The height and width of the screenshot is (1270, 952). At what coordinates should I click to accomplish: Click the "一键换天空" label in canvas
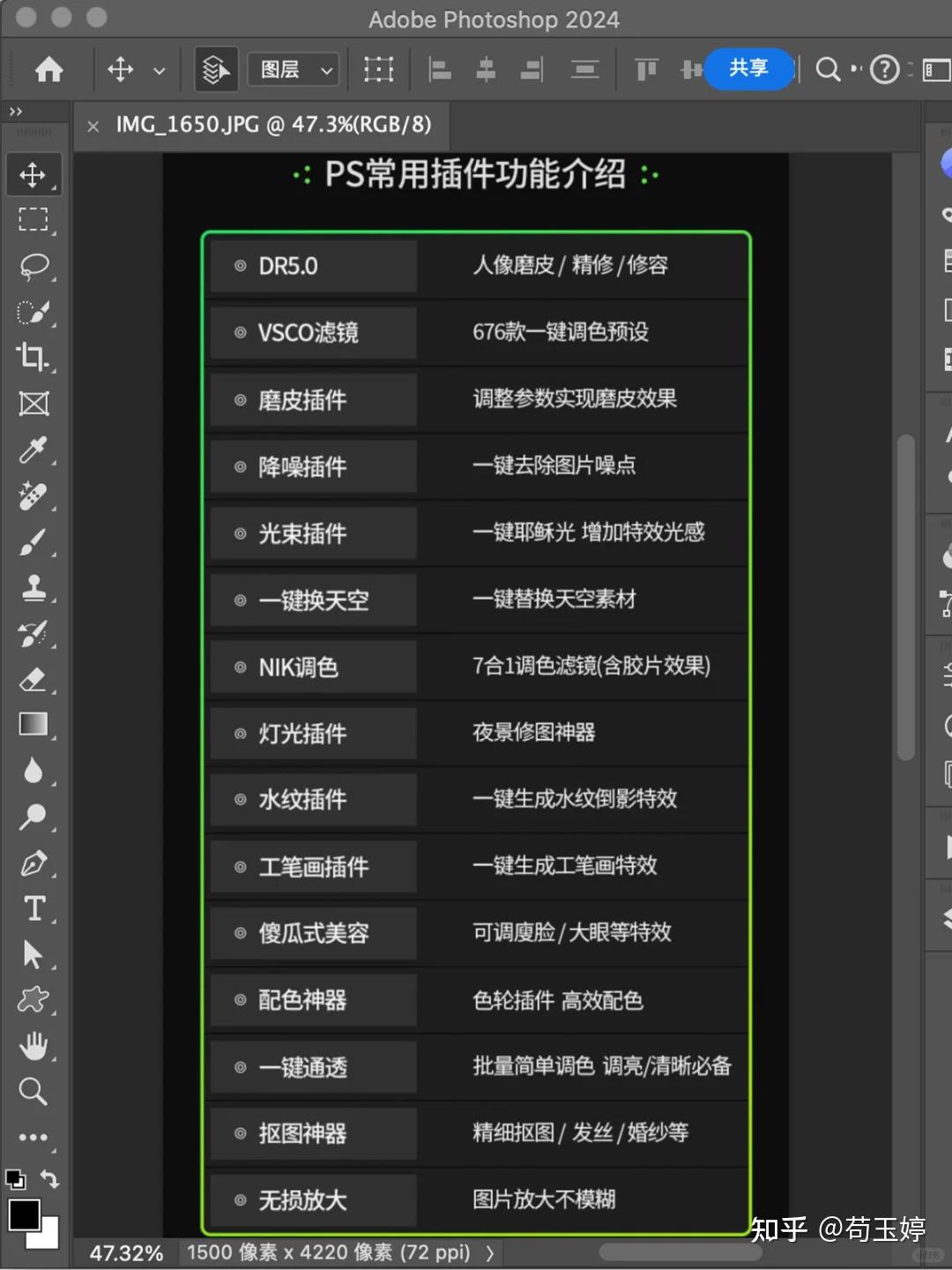[x=314, y=601]
